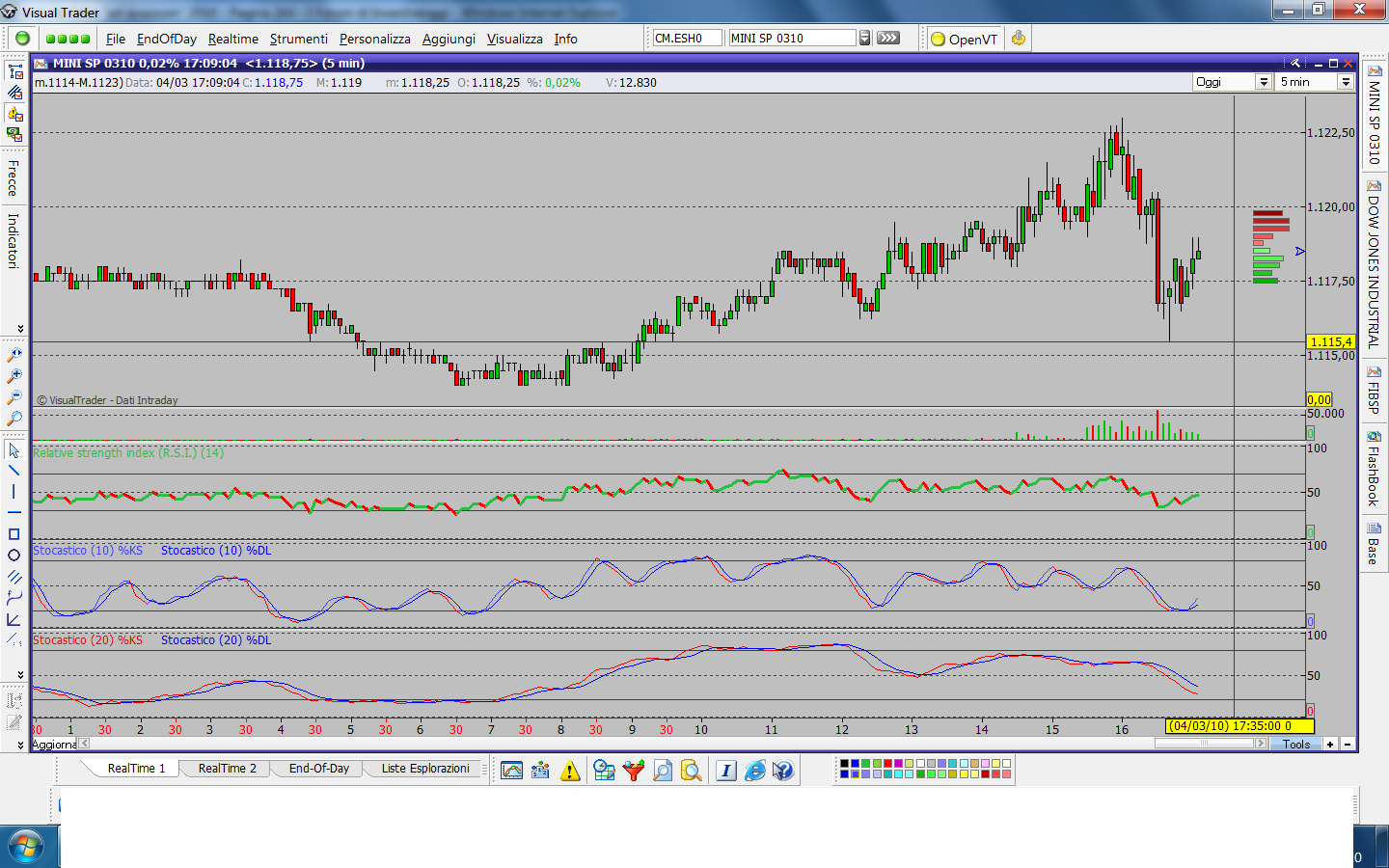1389x868 pixels.
Task: Open the Strumenti menu
Action: pyautogui.click(x=299, y=39)
